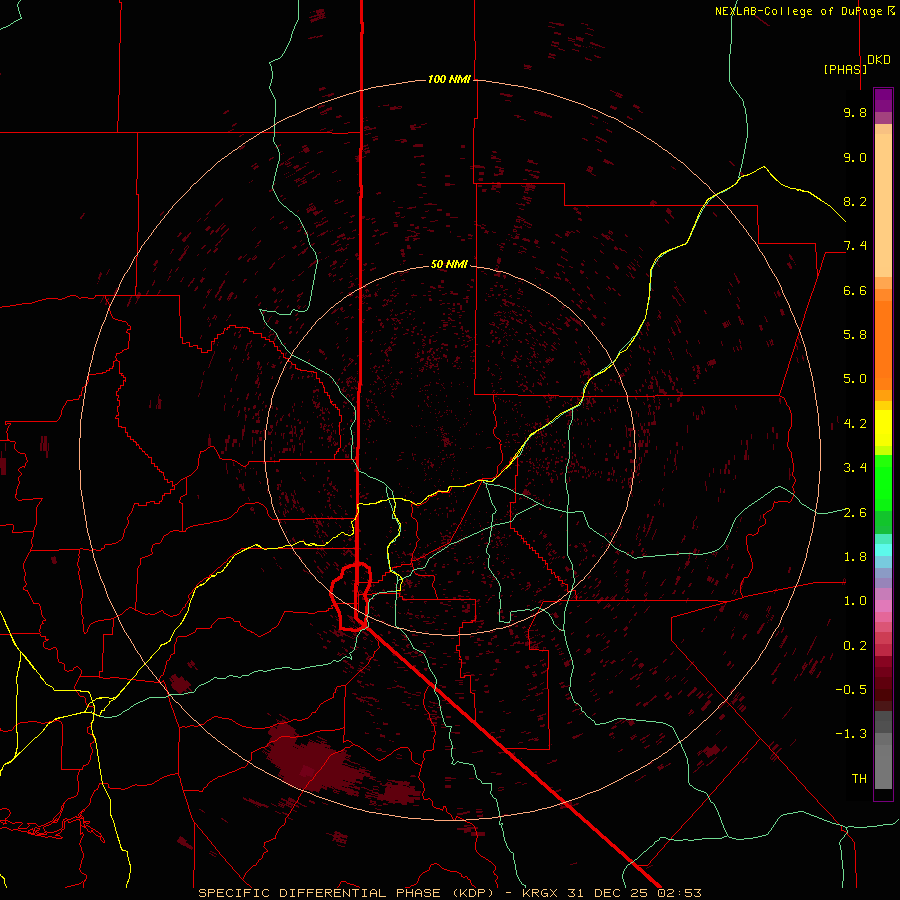Screen dimensions: 900x900
Task: Click the yellow segment of the color bar
Action: coord(883,428)
